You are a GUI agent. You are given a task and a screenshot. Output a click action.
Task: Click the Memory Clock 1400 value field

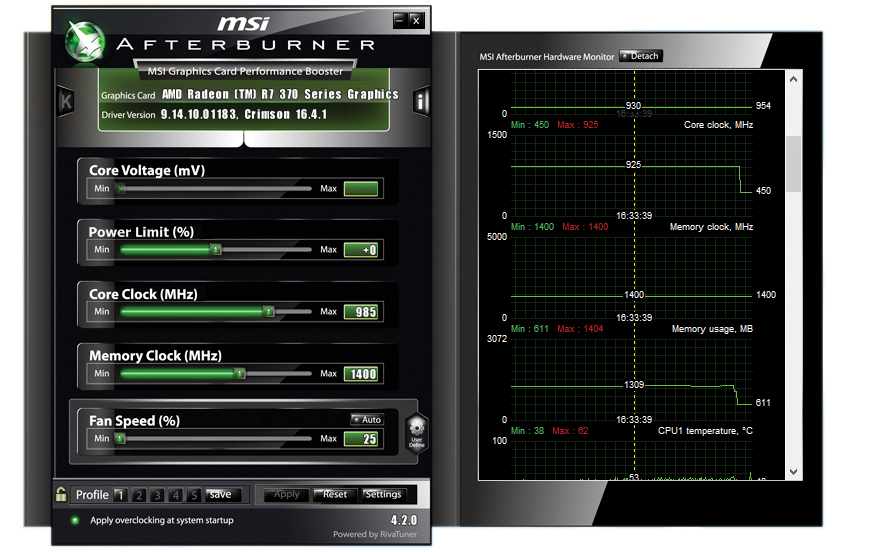[x=361, y=374]
